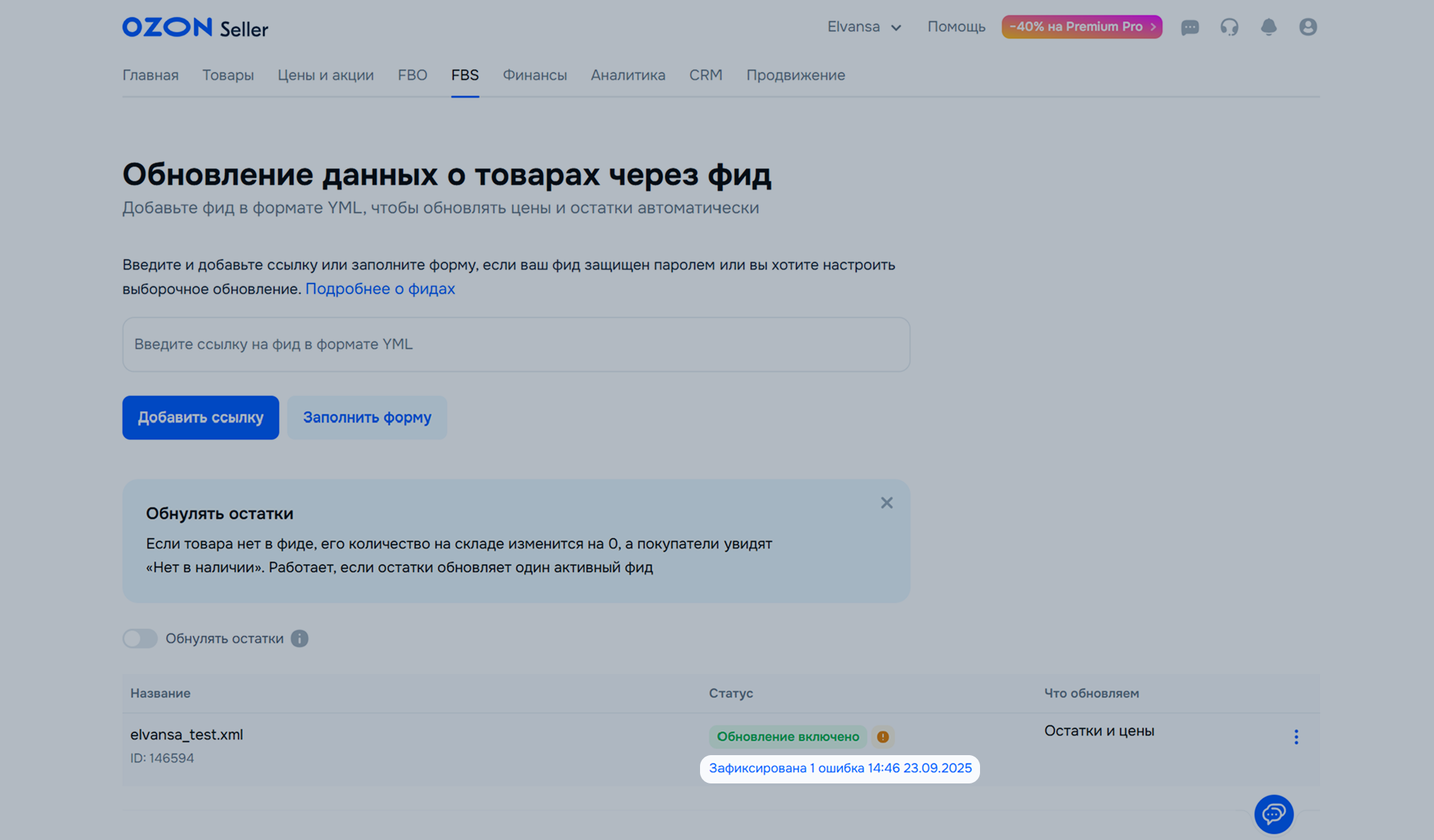
Task: Click the info icon beside Обнулять остатки
Action: tap(299, 638)
